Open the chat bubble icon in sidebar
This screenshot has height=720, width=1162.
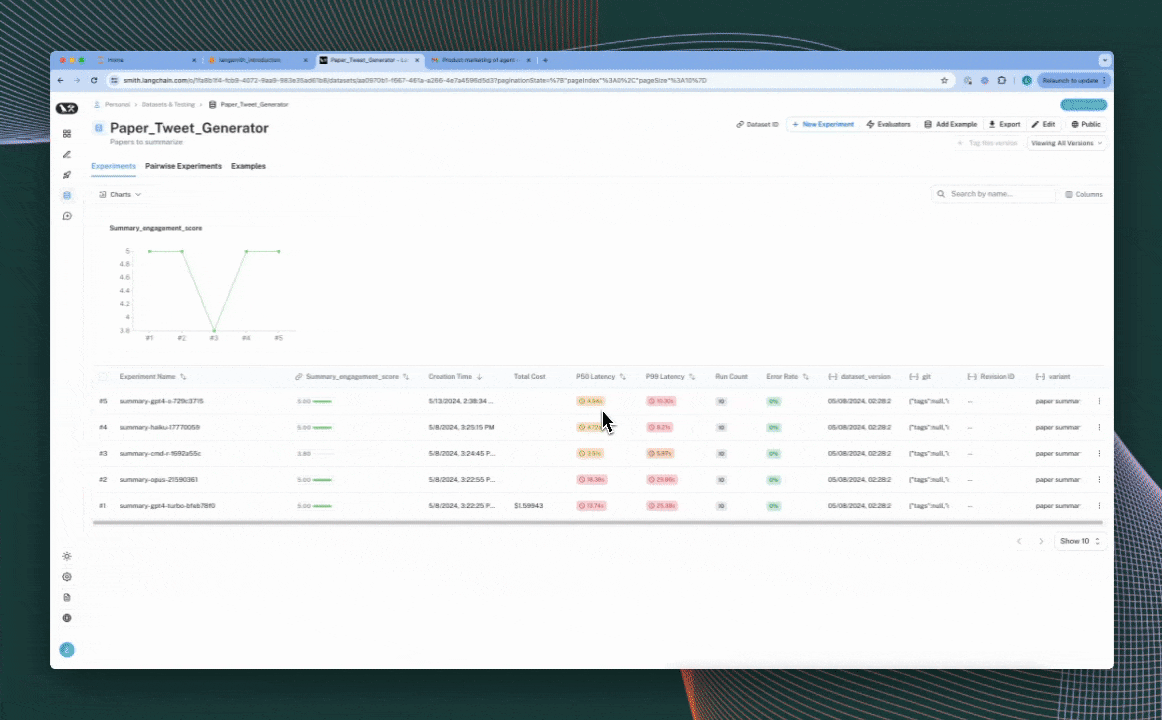[x=67, y=216]
